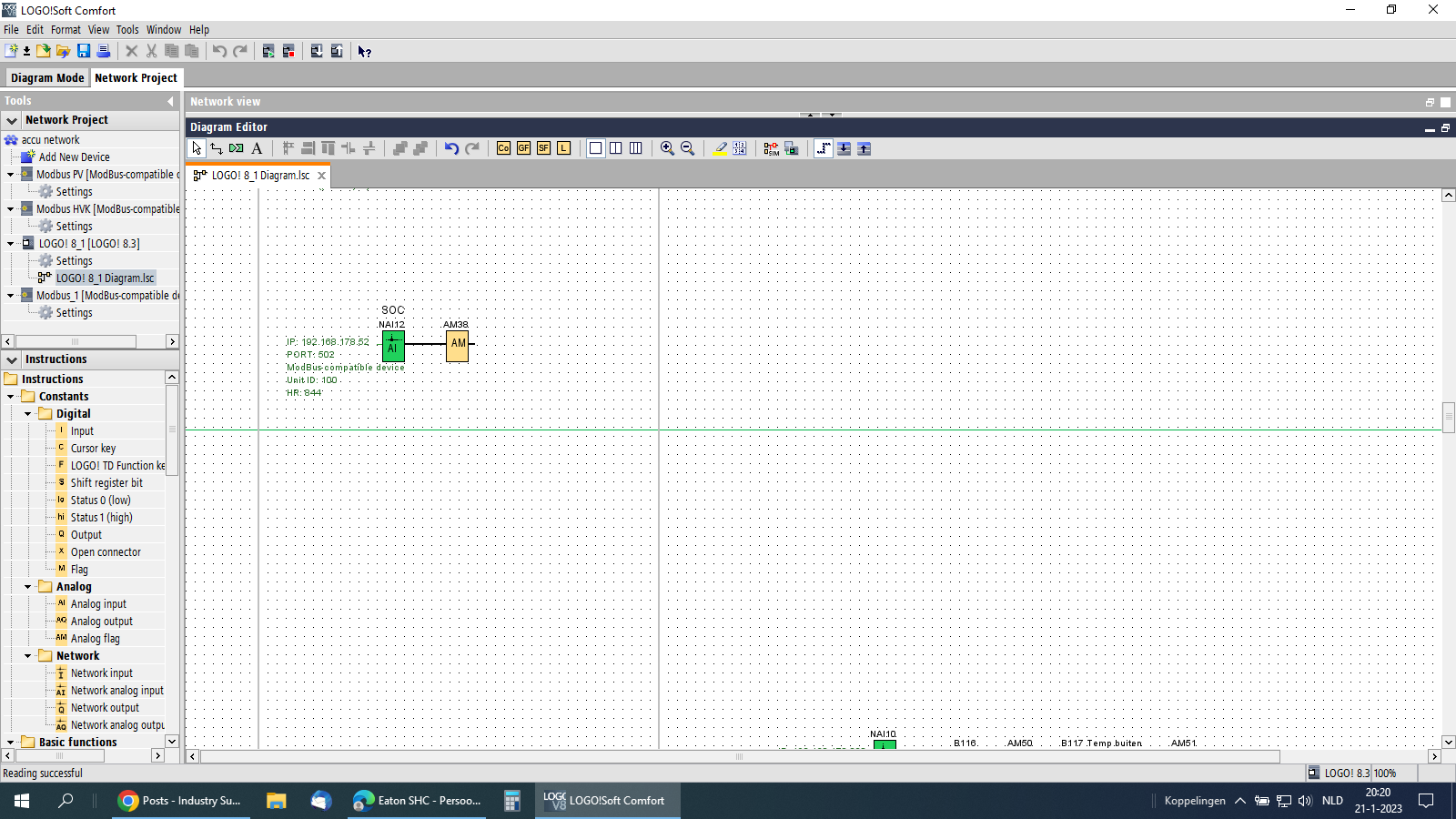Click the diagram's horizontal scrollbar thumb
The image size is (1456, 819).
(x=740, y=756)
